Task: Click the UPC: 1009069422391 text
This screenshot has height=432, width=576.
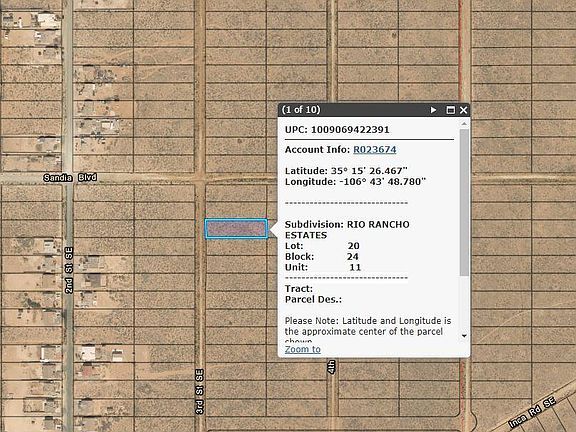Action: [x=337, y=130]
